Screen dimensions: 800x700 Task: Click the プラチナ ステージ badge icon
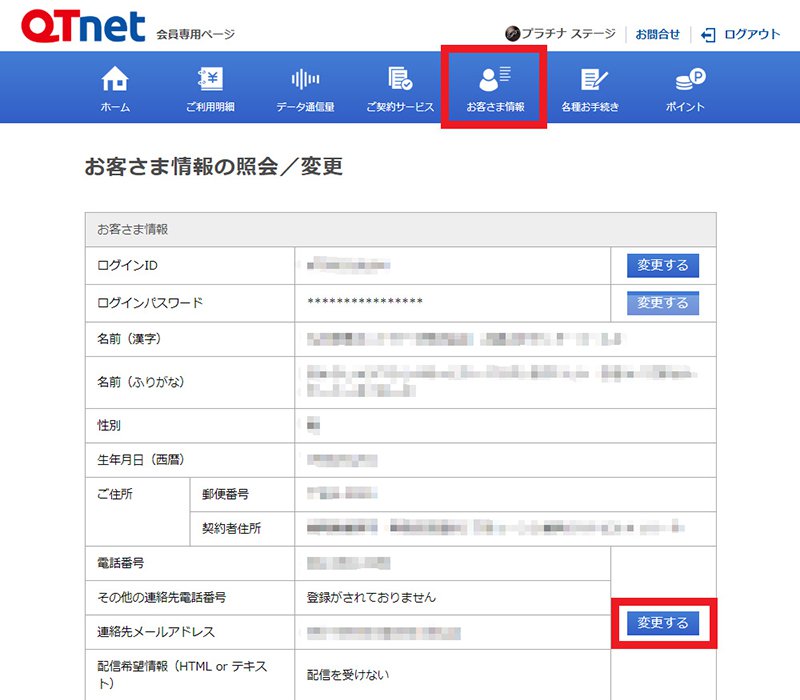[x=511, y=32]
